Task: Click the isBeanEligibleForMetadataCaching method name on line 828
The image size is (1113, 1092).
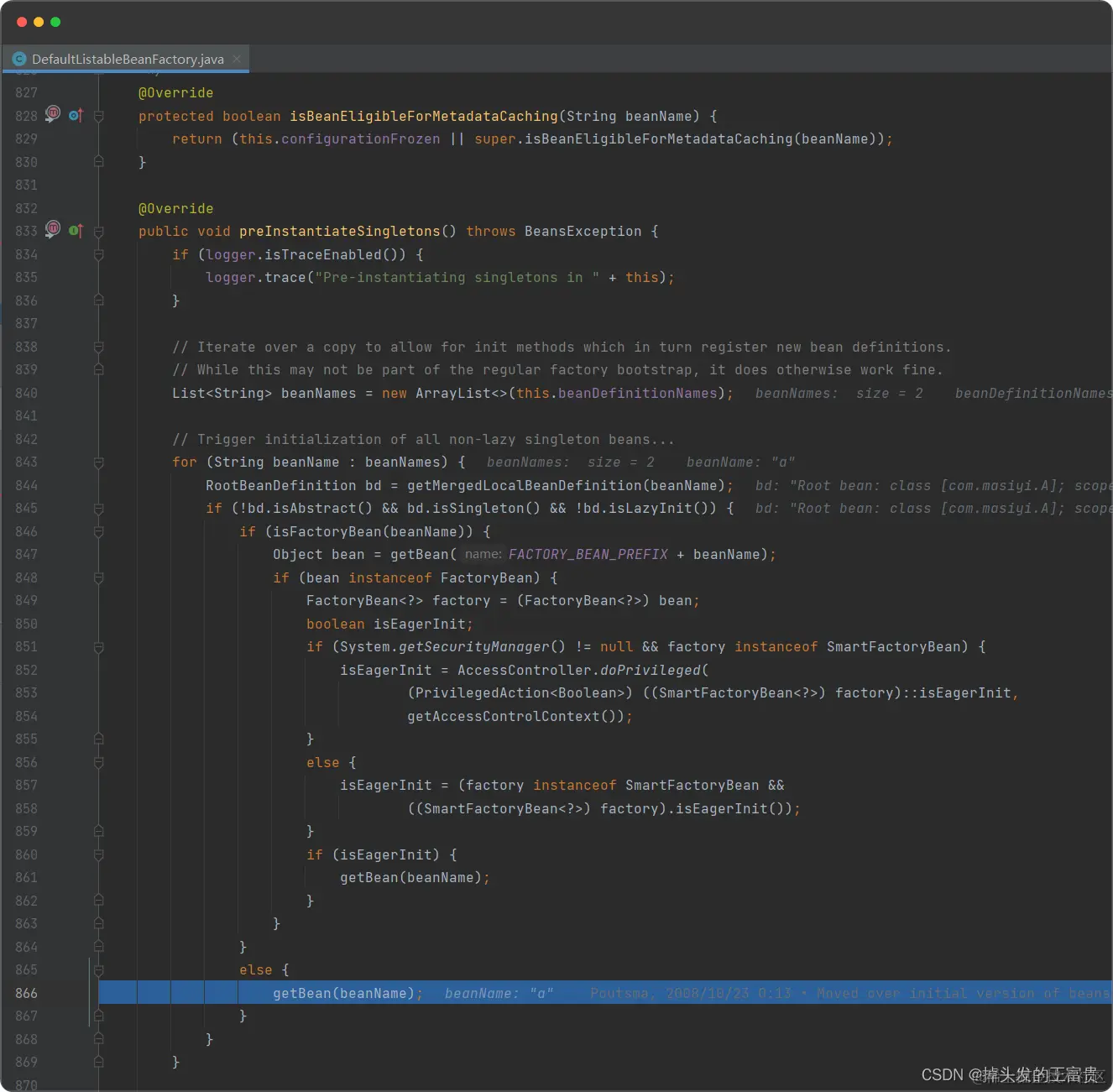Action: (x=424, y=116)
